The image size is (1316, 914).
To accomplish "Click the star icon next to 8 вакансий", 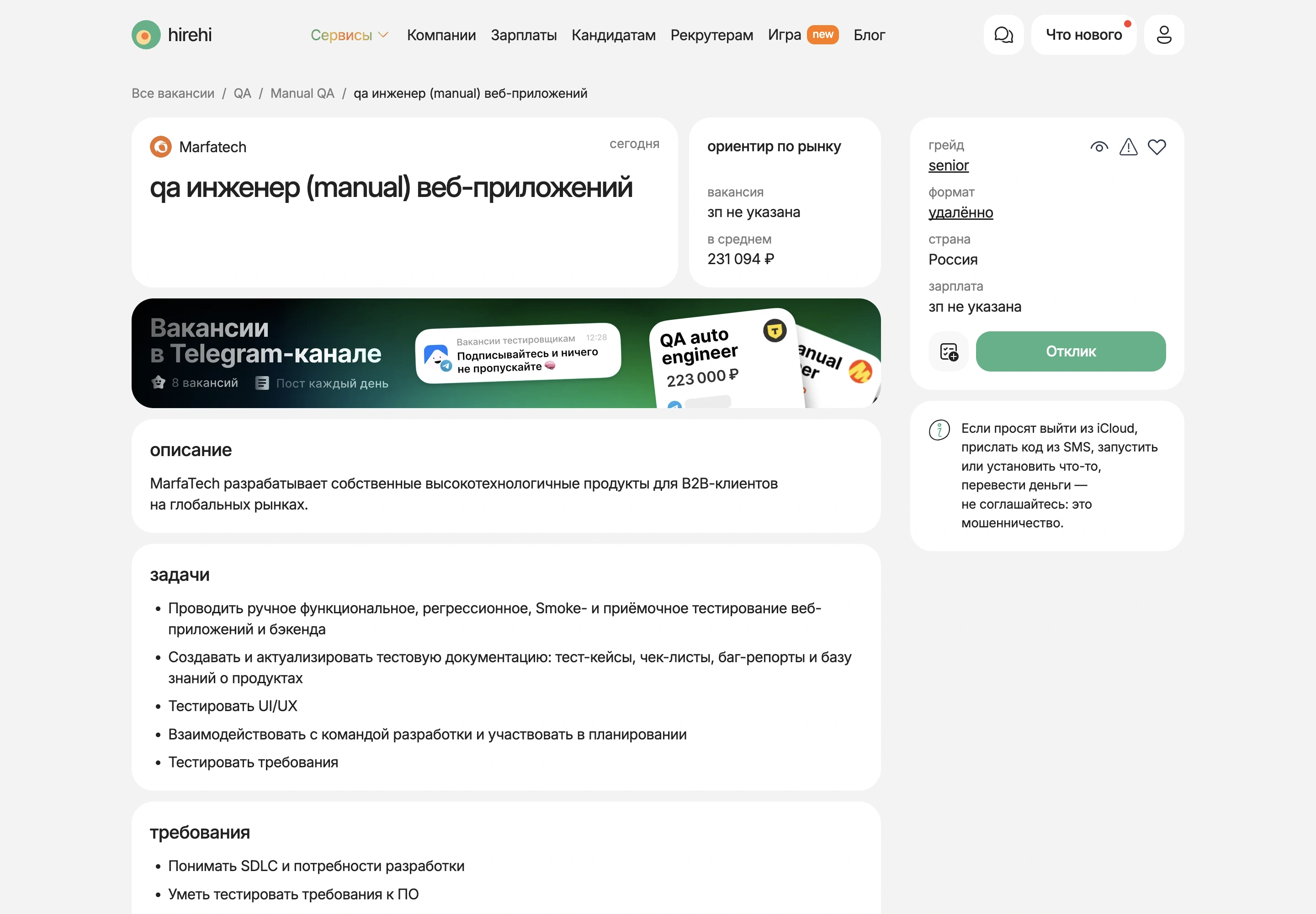I will click(159, 382).
